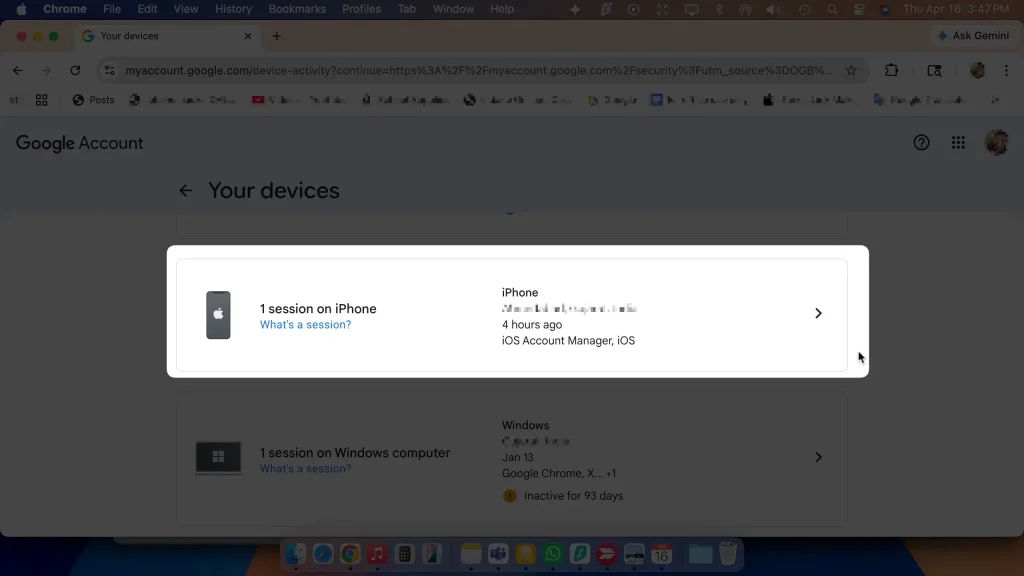Screen dimensions: 1024x576
Task: Click What's a session link under iPhone
Action: pos(305,325)
